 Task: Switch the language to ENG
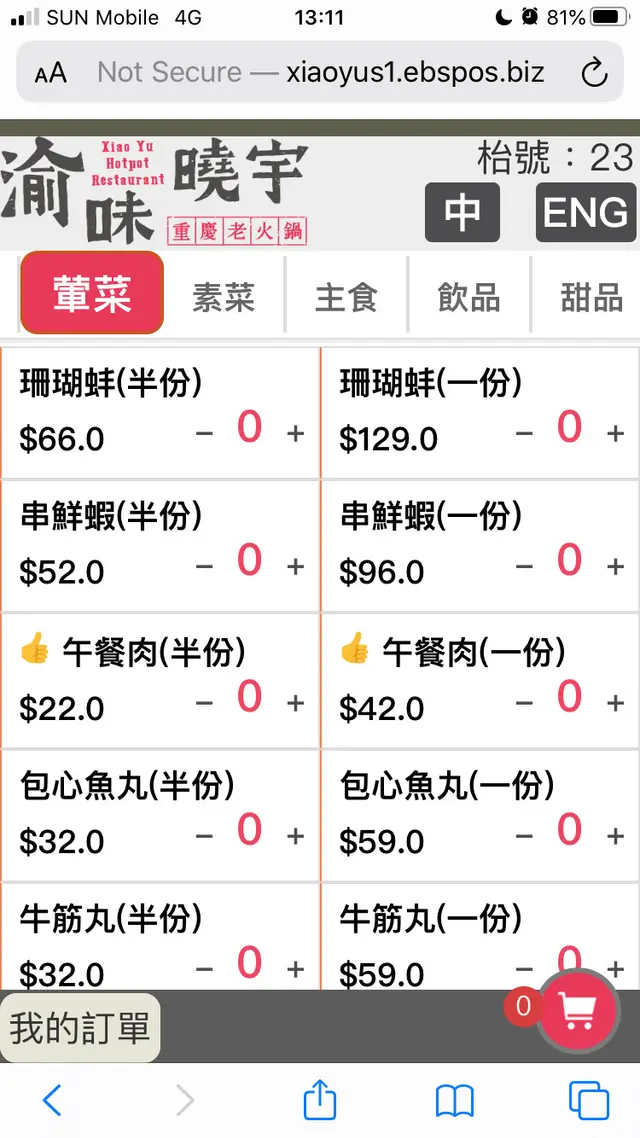coord(585,212)
